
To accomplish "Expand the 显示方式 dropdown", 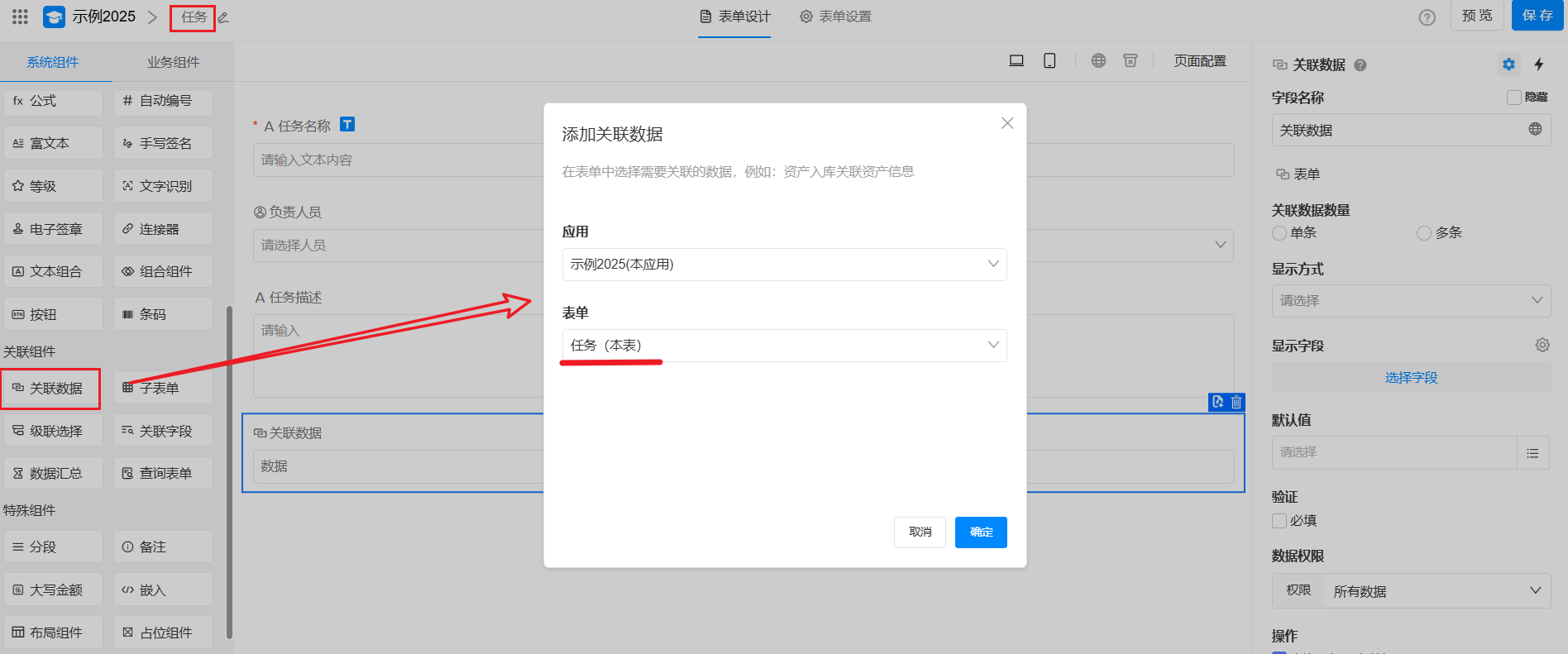I will (1410, 301).
